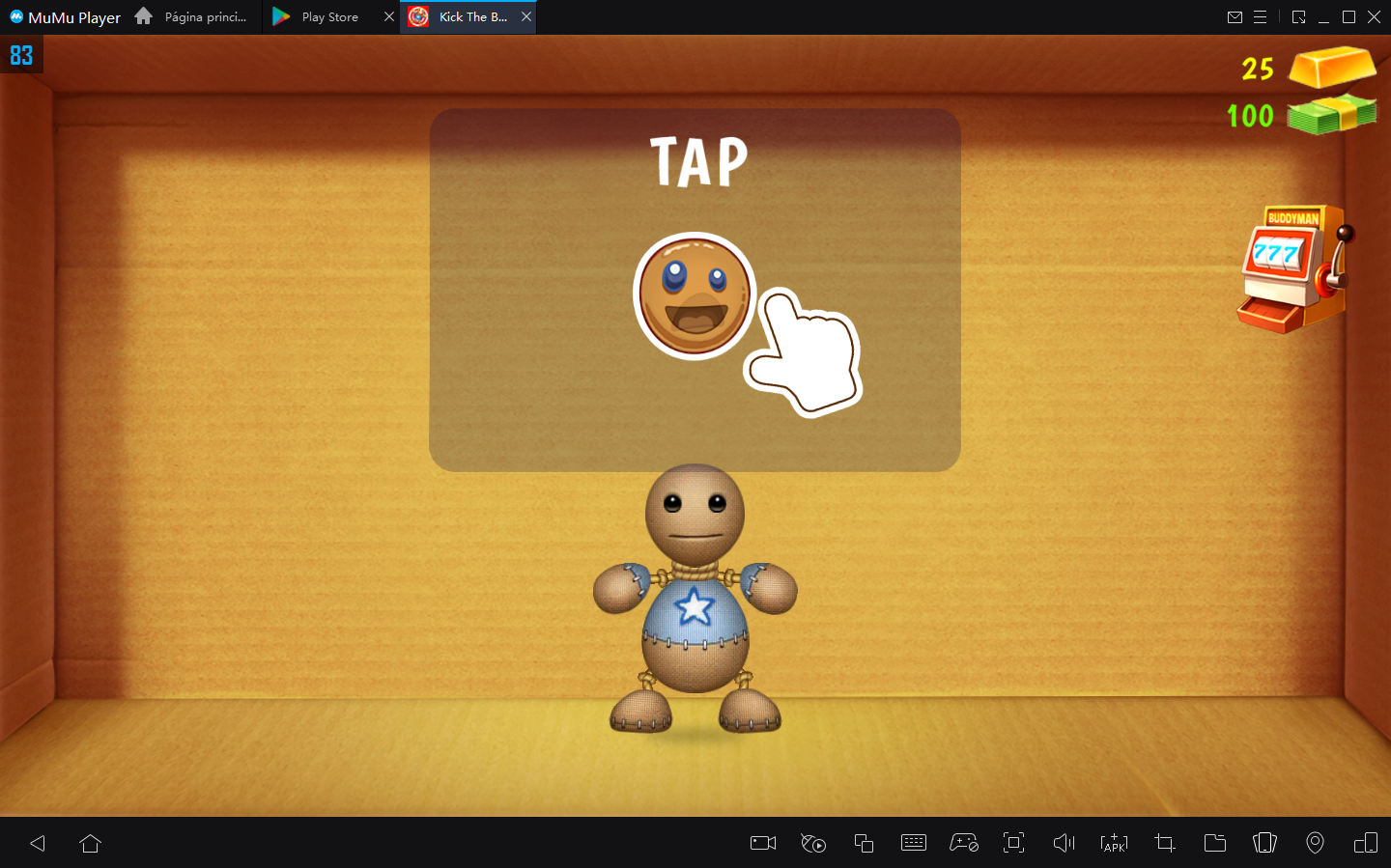Toggle the gamepad controller setting

[x=964, y=843]
